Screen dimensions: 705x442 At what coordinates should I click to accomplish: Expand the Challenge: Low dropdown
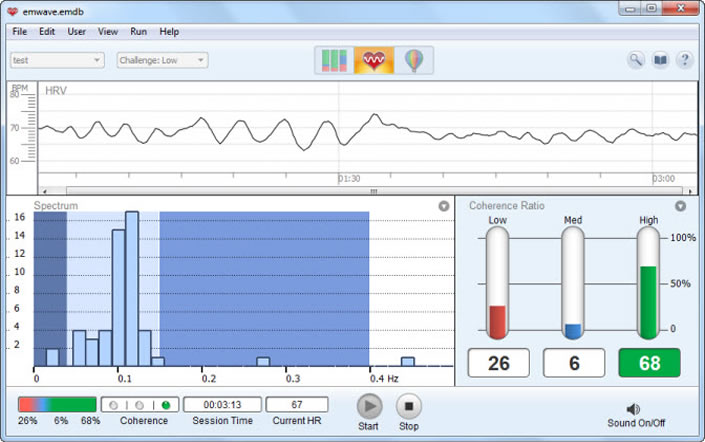[x=162, y=60]
